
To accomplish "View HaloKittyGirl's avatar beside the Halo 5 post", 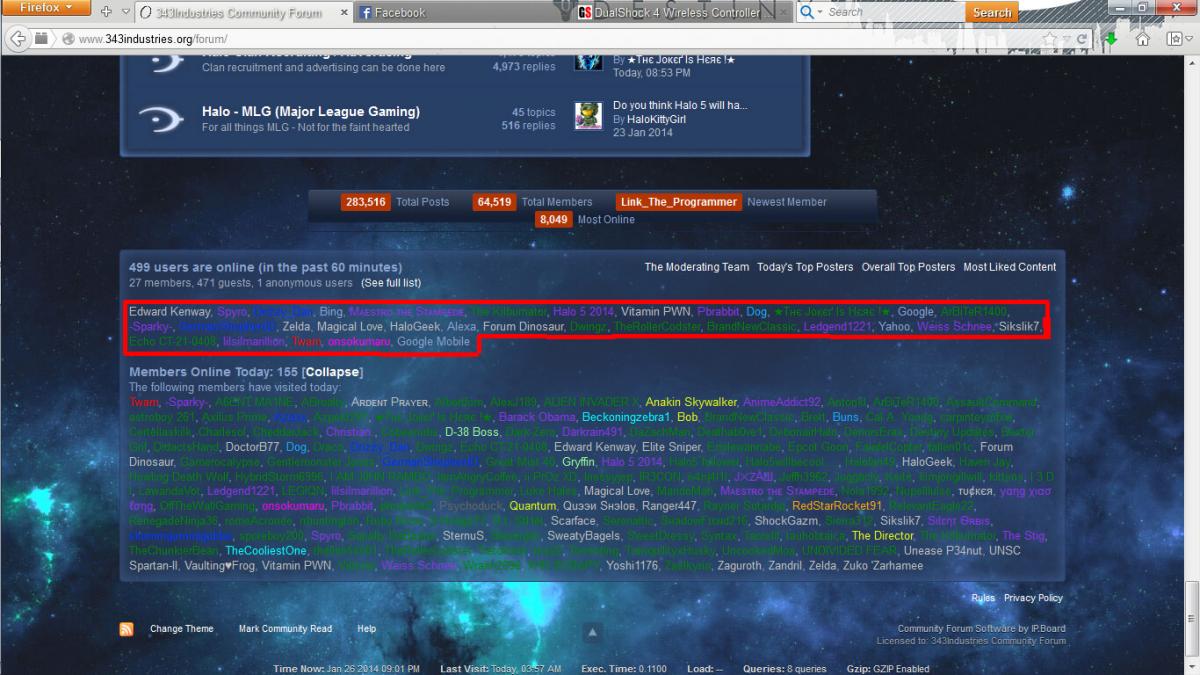I will point(589,116).
